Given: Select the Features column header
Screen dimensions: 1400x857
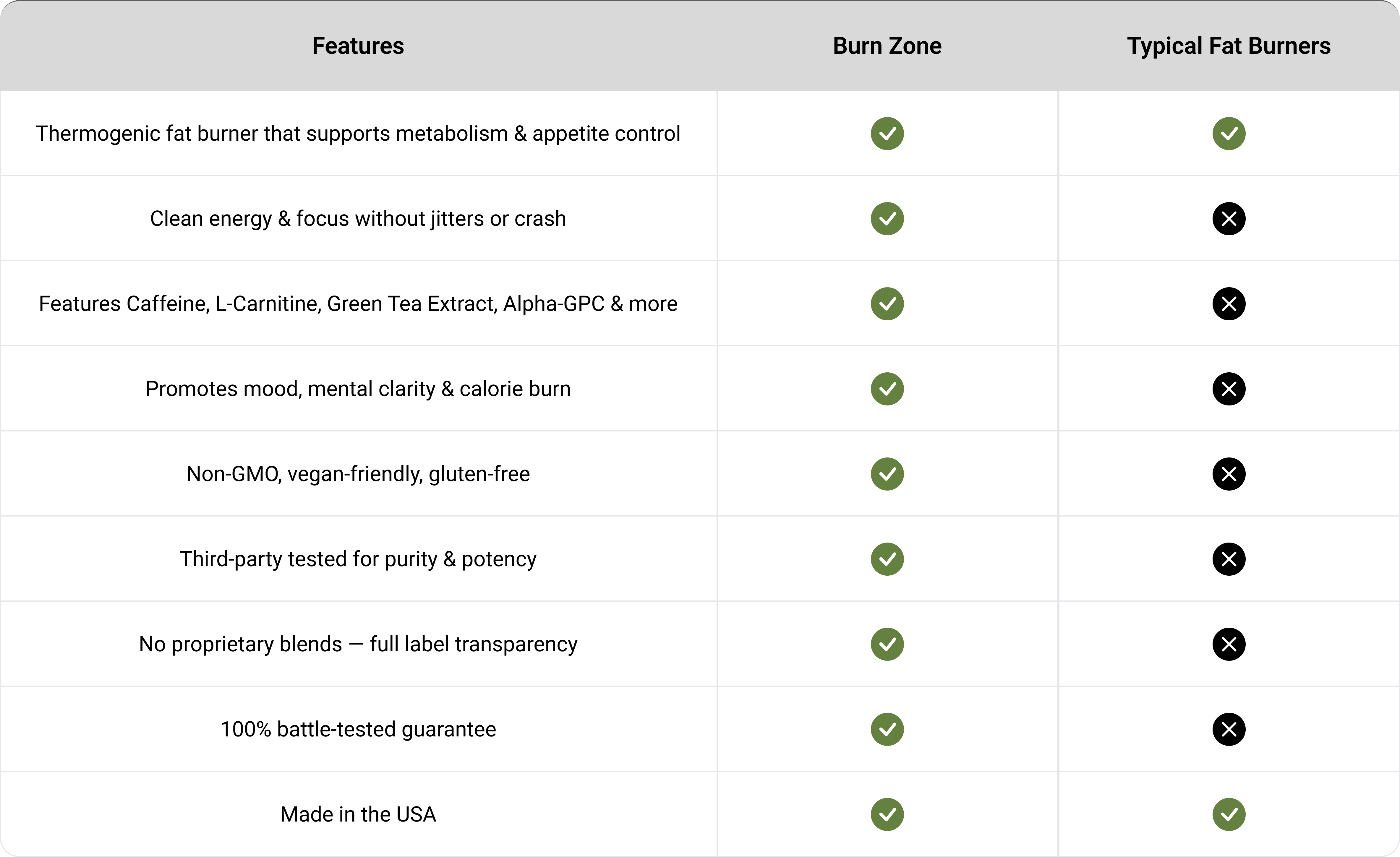Looking at the screenshot, I should point(358,46).
